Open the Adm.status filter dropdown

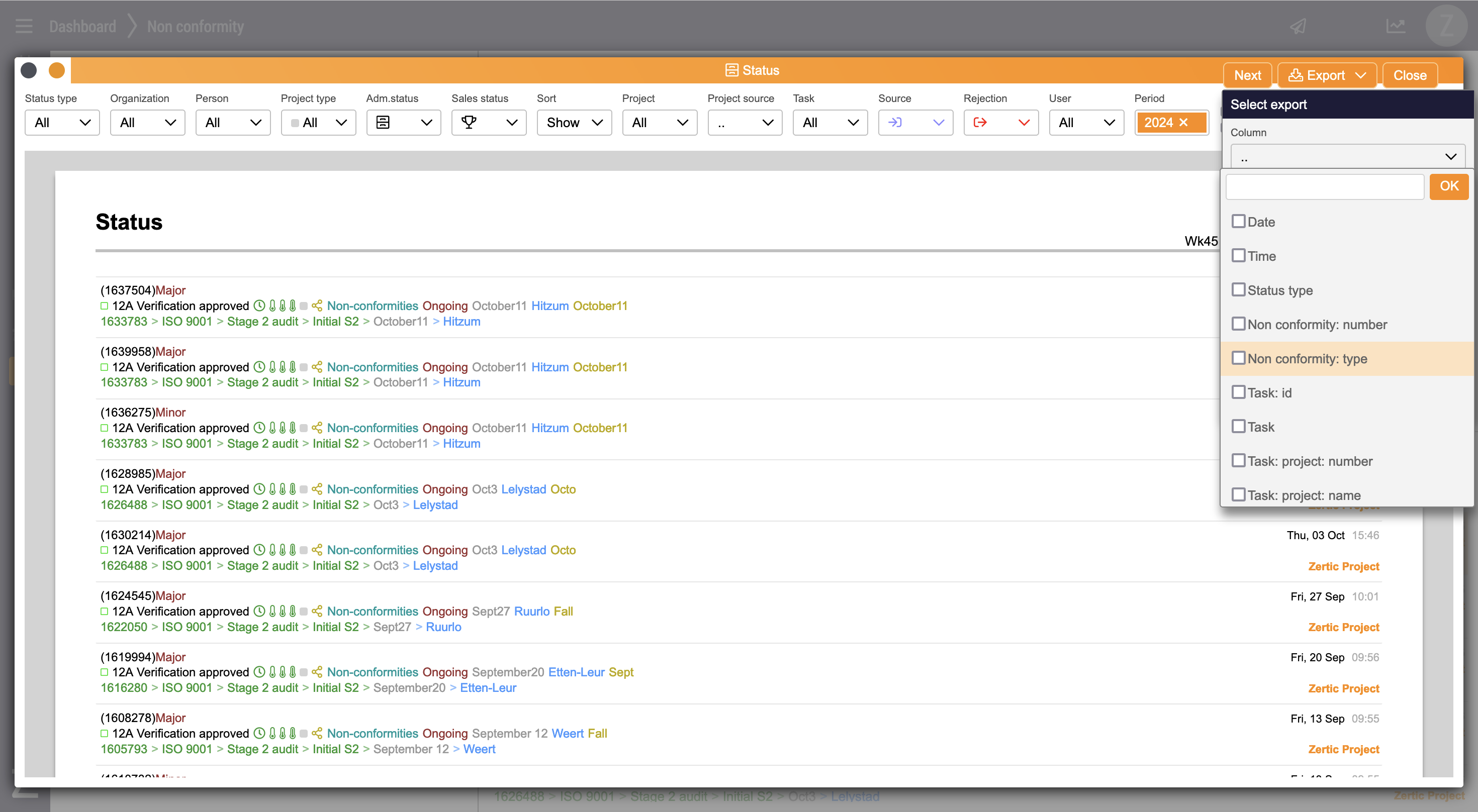click(403, 123)
